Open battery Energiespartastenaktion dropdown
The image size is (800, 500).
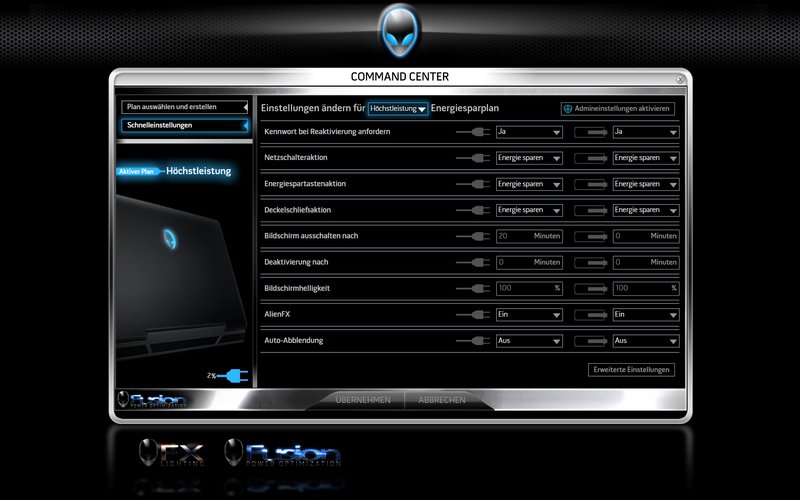click(646, 184)
